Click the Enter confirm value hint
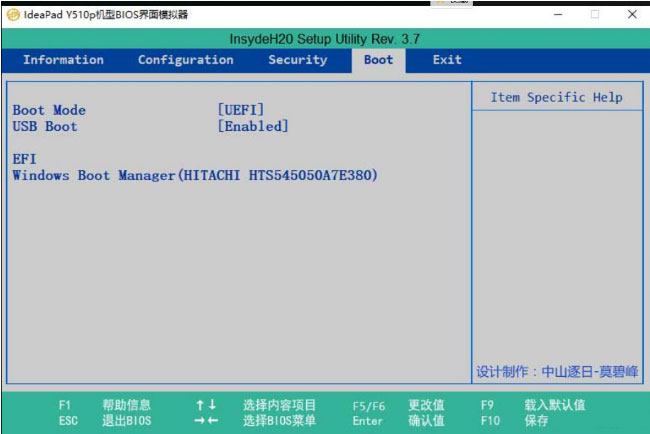The width and height of the screenshot is (650, 434). pyautogui.click(x=398, y=421)
